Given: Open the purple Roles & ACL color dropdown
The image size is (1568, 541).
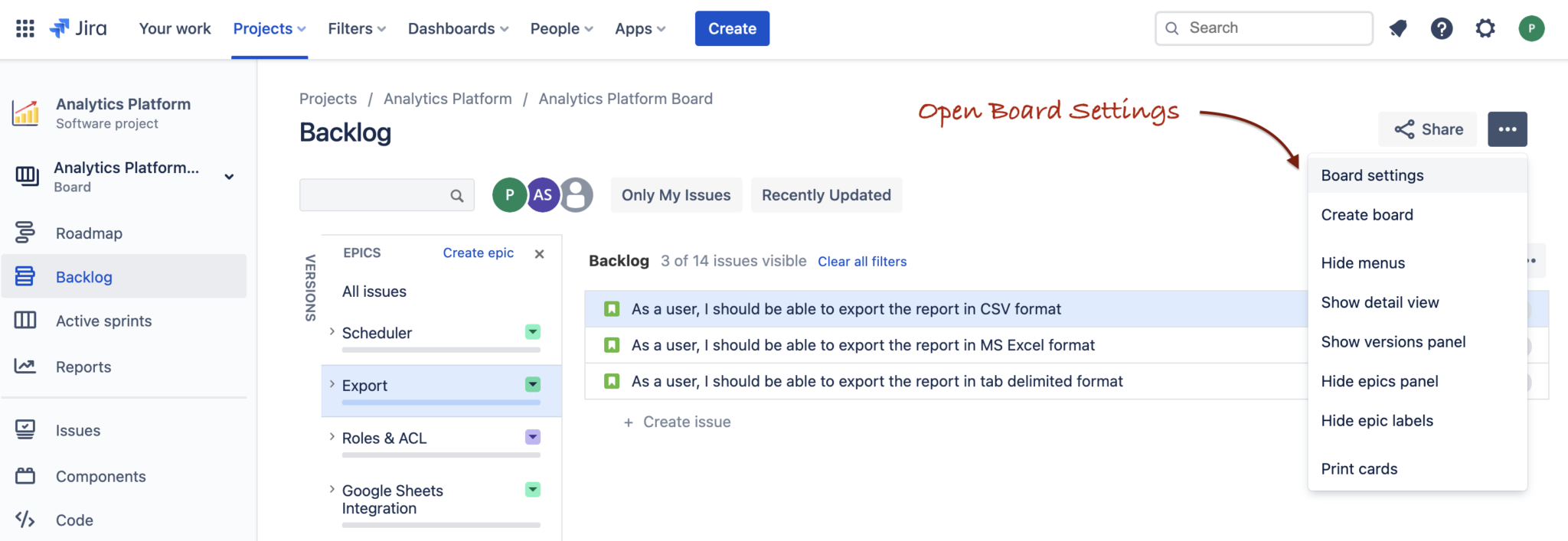Looking at the screenshot, I should pos(533,437).
